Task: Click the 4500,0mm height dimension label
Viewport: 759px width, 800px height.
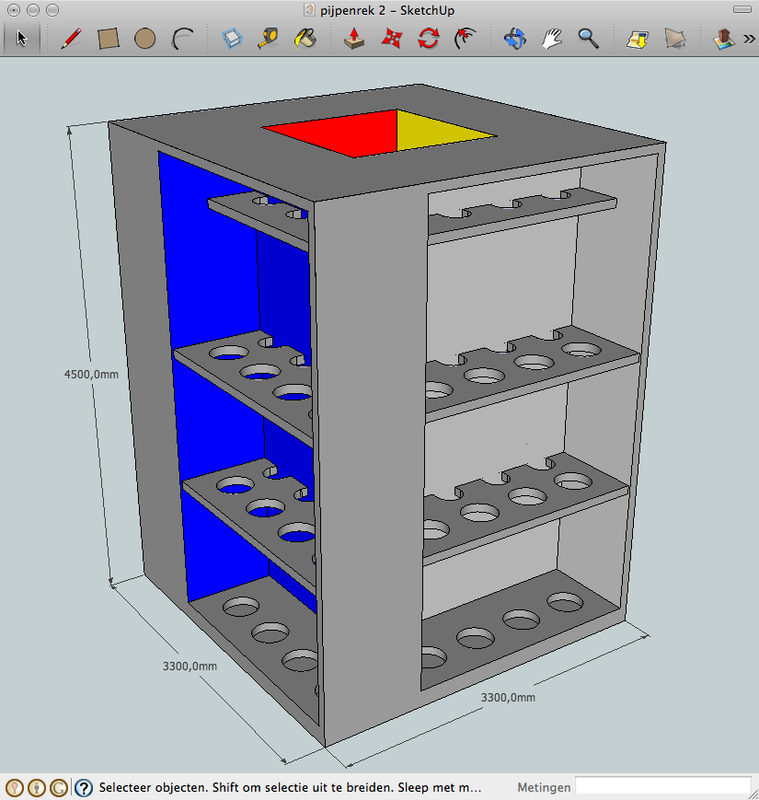Action: pos(91,374)
